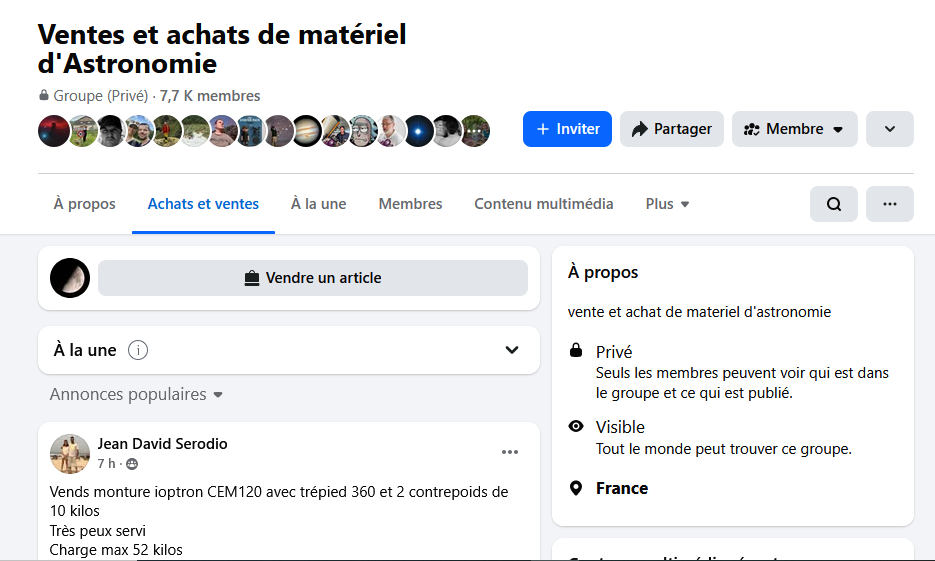Screen dimensions: 935x561
Task: Open Jean David Serodio's profile photo
Action: pos(70,454)
